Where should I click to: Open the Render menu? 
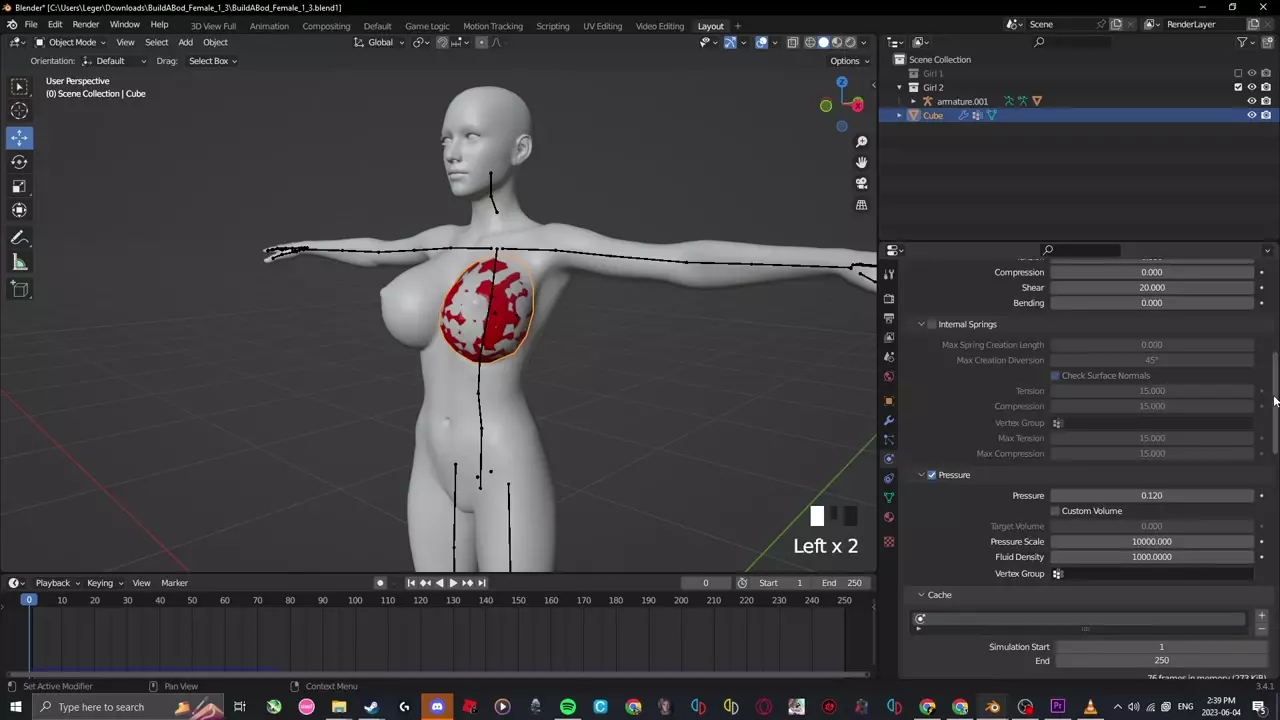click(x=85, y=24)
